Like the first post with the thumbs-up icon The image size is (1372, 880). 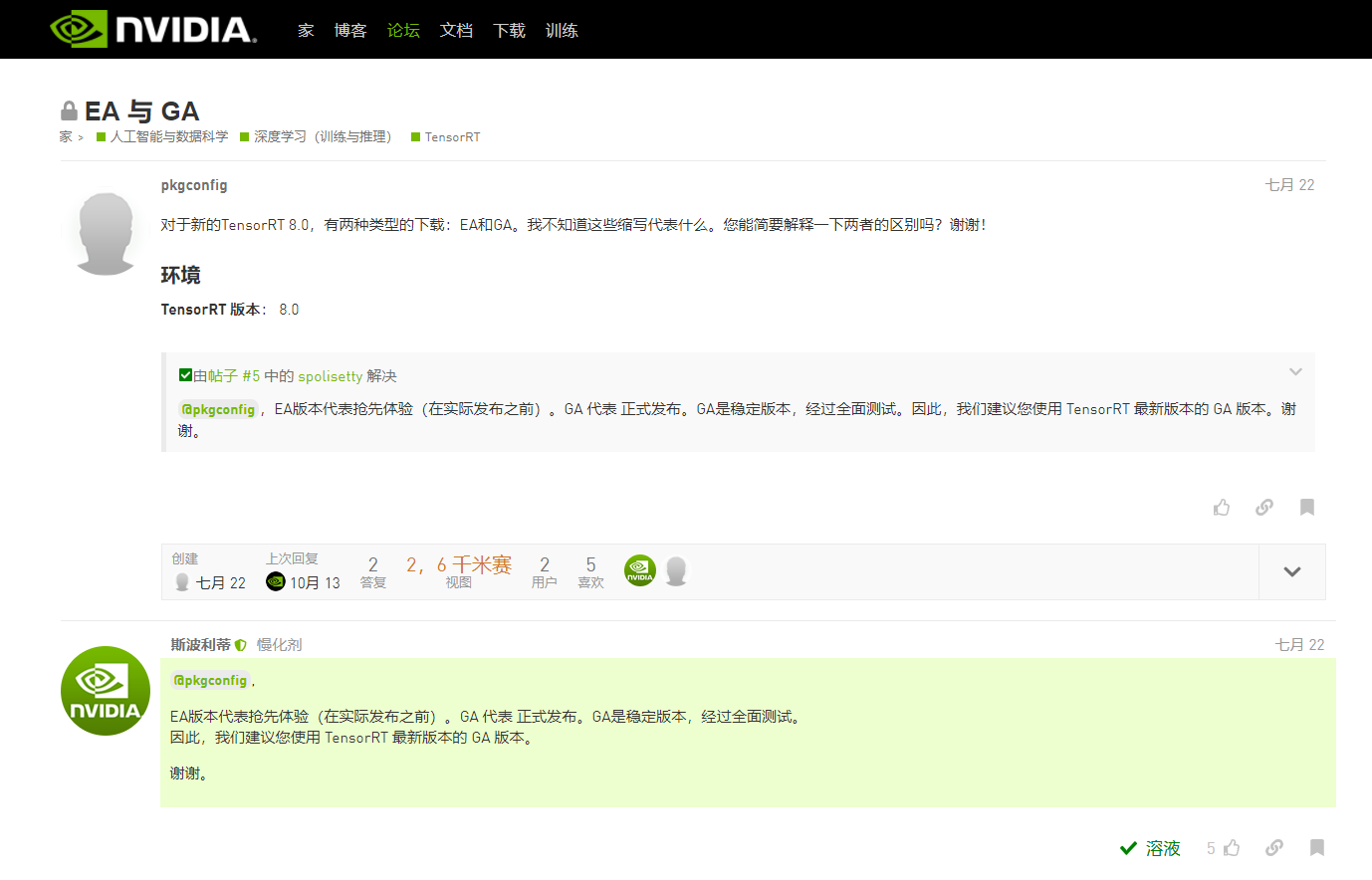1222,508
